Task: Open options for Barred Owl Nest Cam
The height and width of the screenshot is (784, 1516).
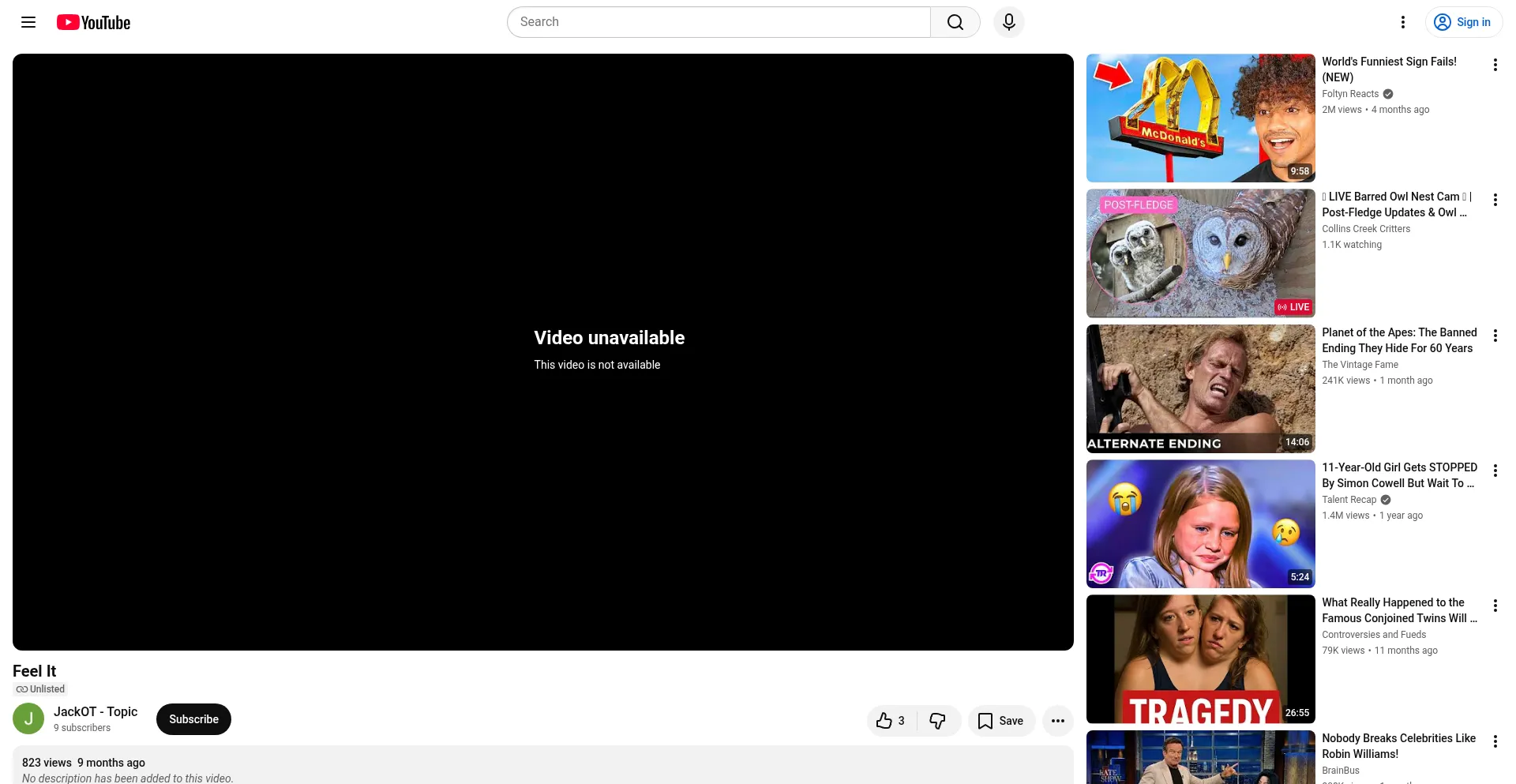Action: pos(1495,200)
